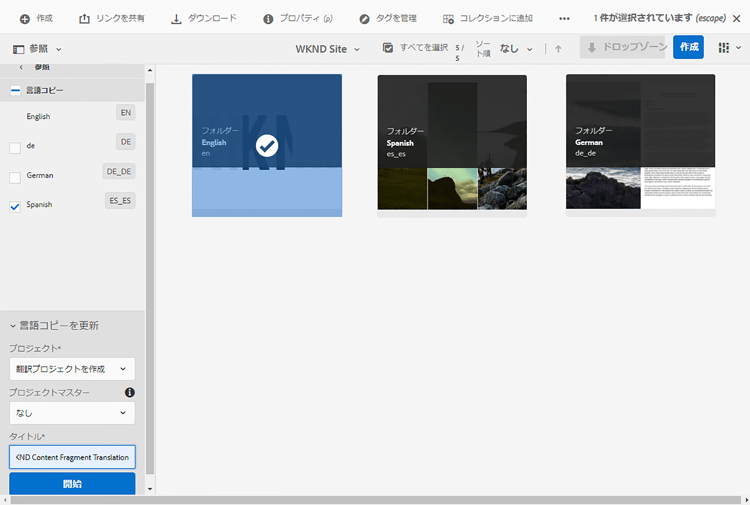Click the side panel scroll up arrow

coord(150,70)
